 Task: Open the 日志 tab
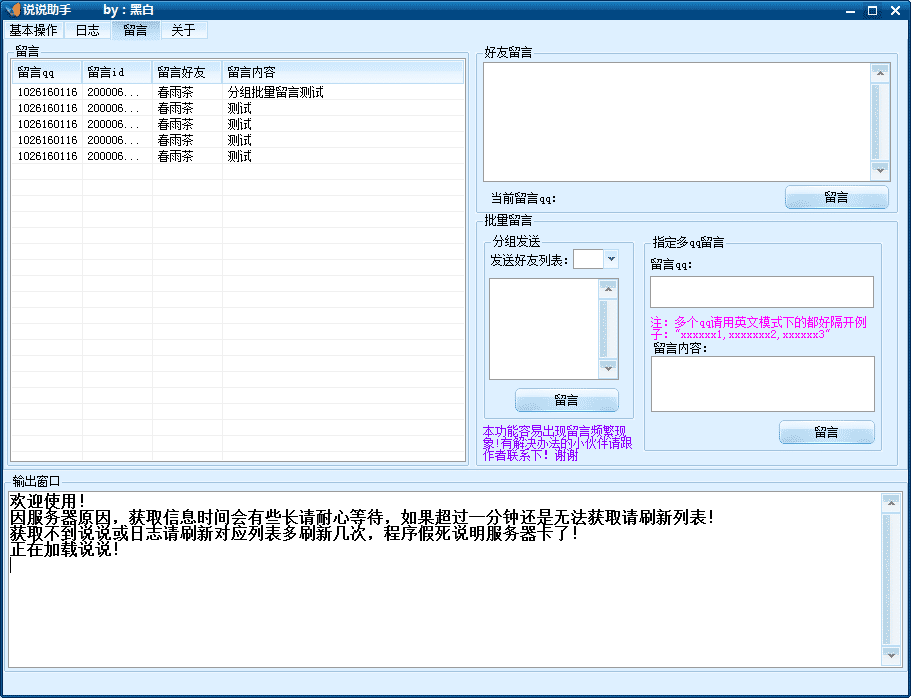[86, 30]
